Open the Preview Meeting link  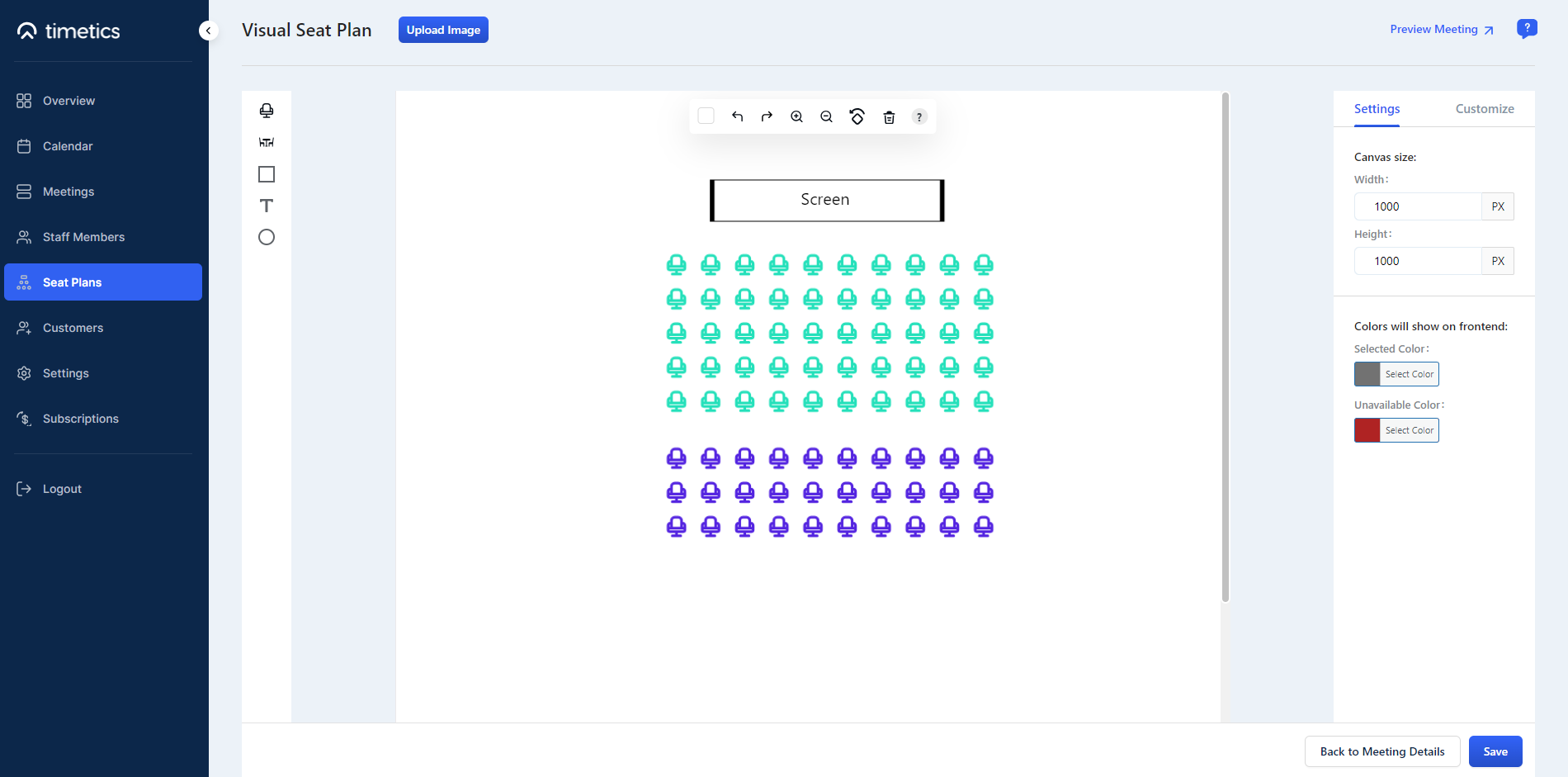coord(1433,29)
